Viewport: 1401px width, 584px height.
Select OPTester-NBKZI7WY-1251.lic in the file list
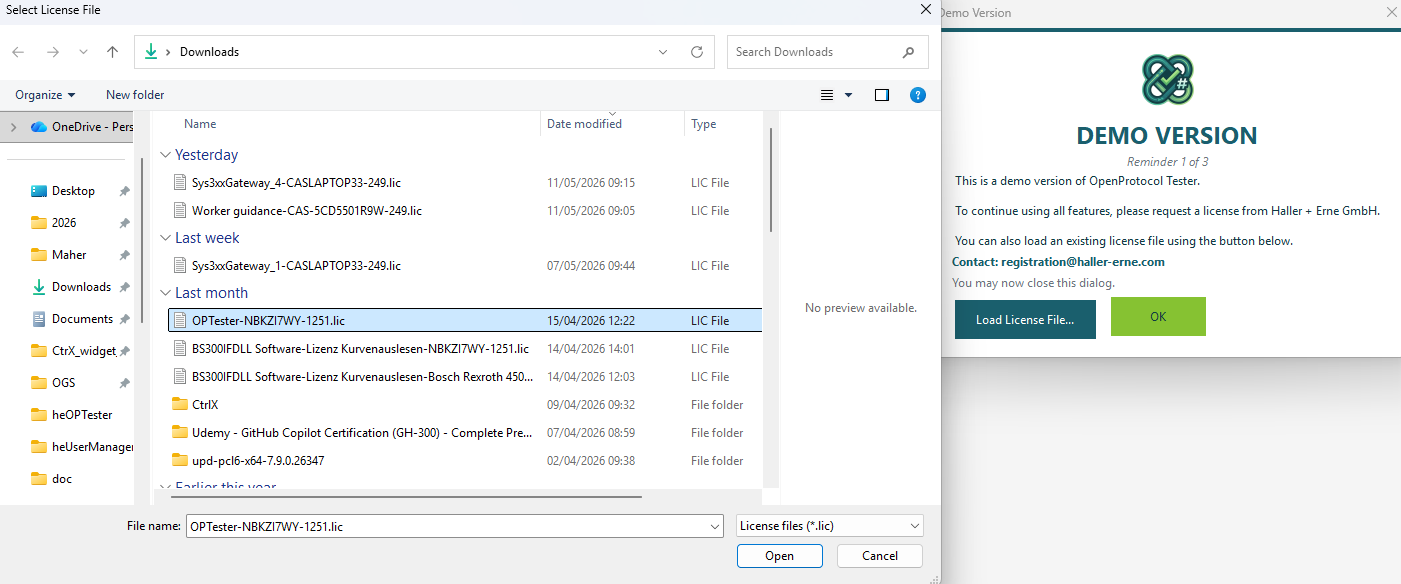(464, 321)
